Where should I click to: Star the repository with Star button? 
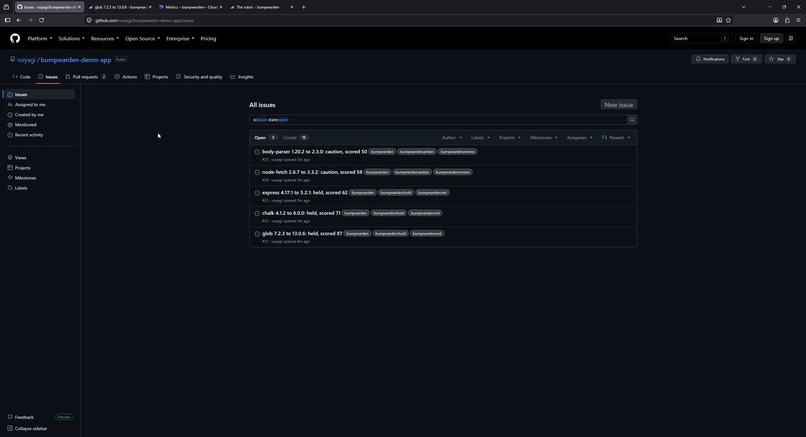780,59
